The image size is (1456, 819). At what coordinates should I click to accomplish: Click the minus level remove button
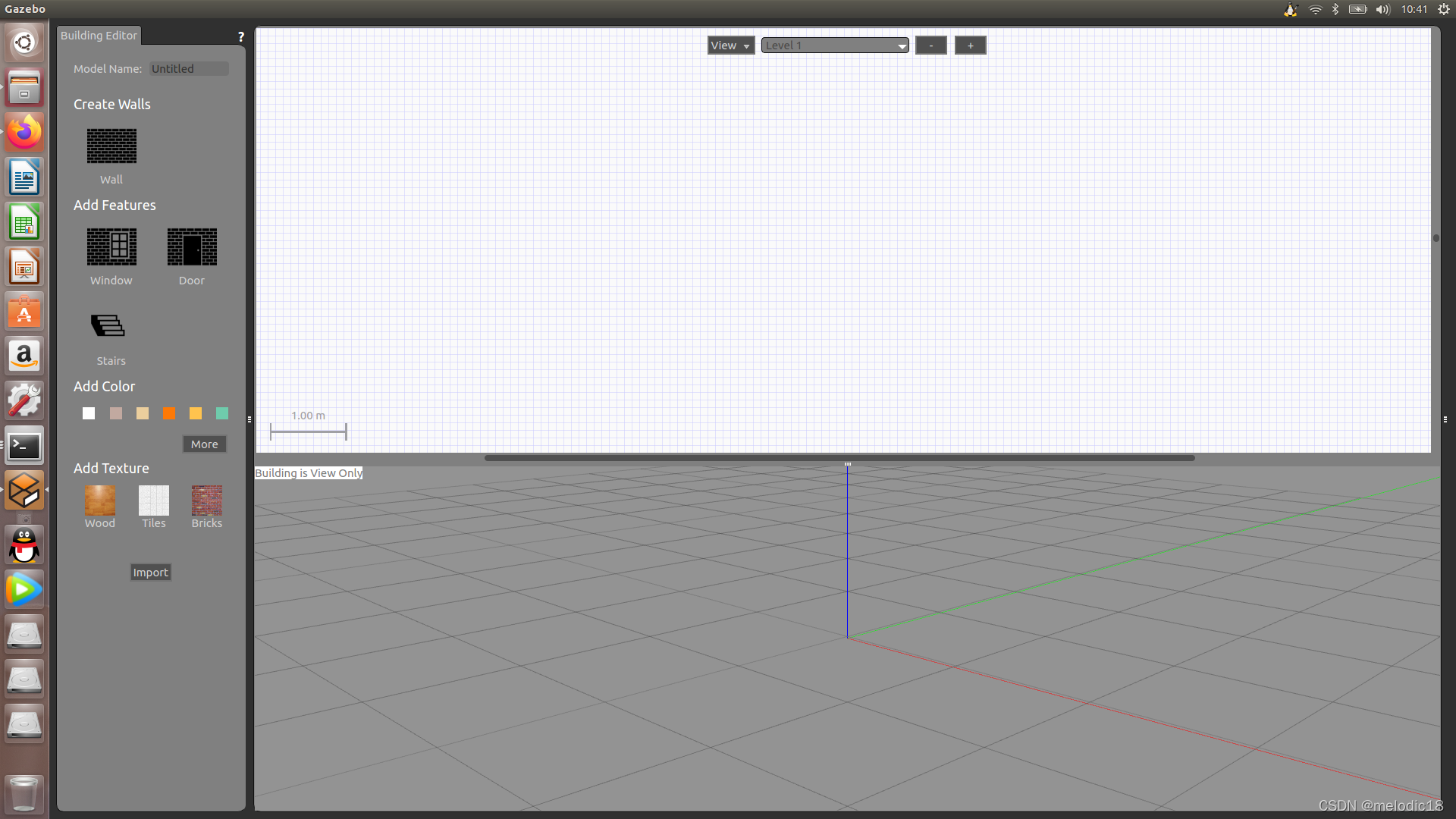click(930, 45)
